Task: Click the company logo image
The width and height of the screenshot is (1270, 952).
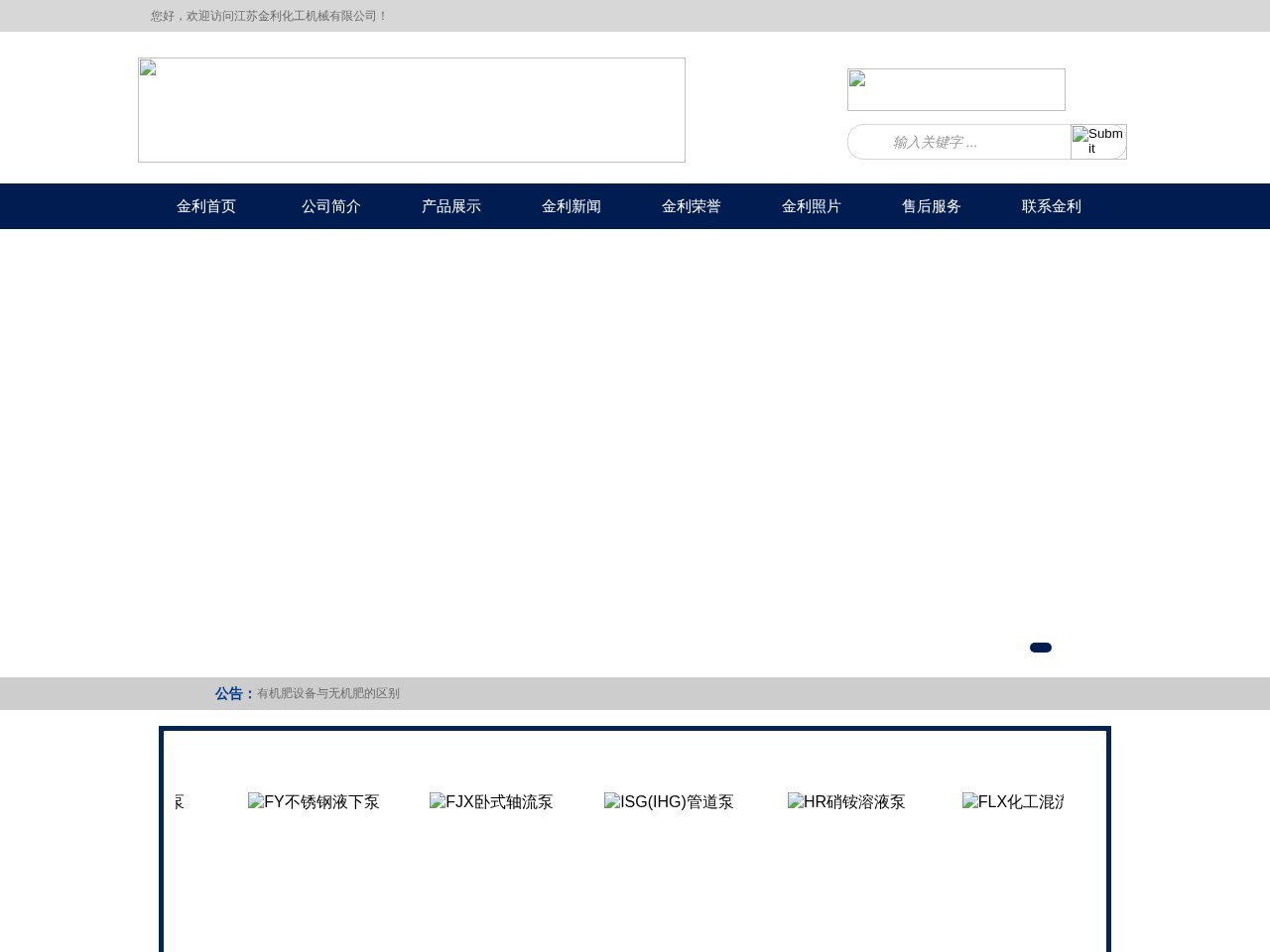Action: (x=411, y=110)
